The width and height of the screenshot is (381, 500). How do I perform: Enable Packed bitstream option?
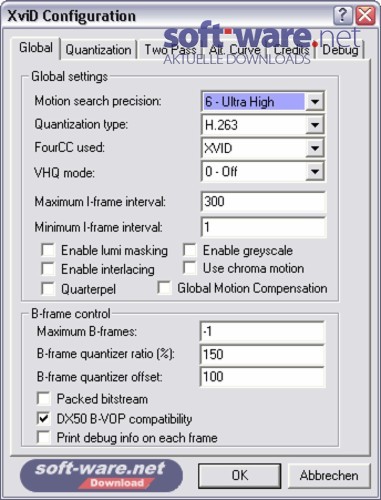click(44, 399)
